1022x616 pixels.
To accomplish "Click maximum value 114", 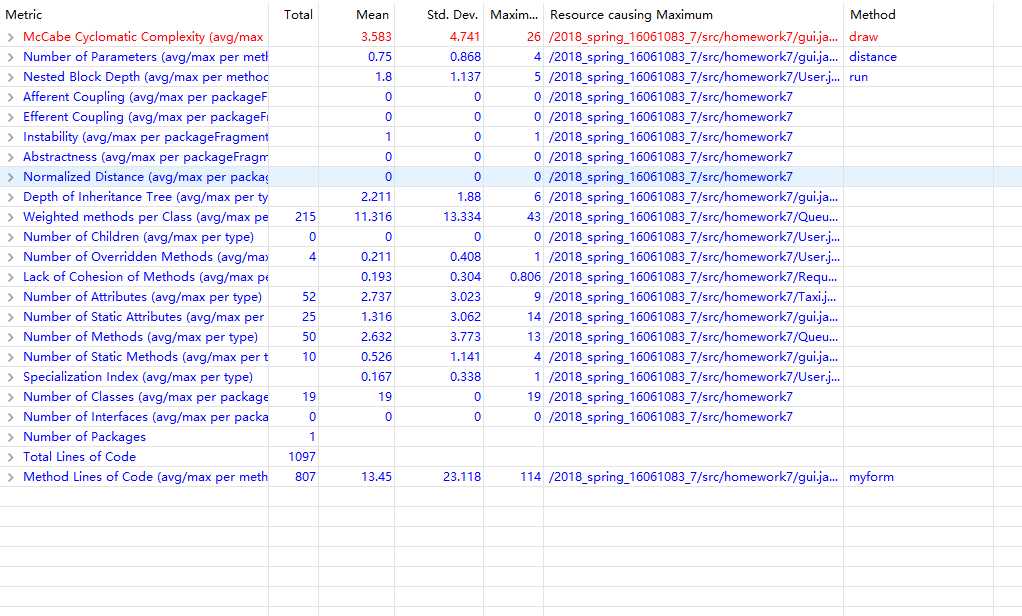I will pyautogui.click(x=530, y=477).
